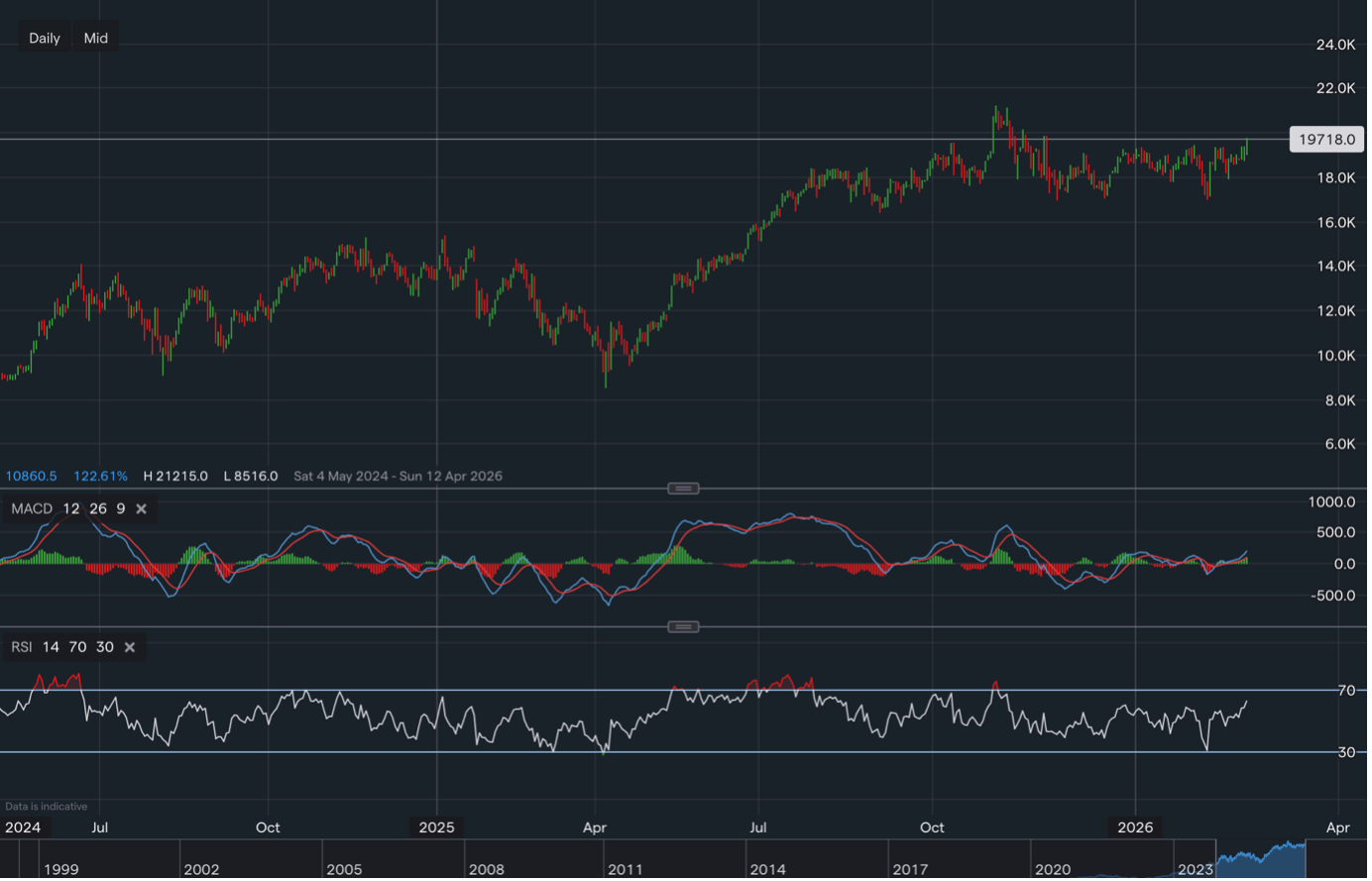The width and height of the screenshot is (1372, 881).
Task: Toggle the RSI pane via its RSI label
Action: coord(22,647)
